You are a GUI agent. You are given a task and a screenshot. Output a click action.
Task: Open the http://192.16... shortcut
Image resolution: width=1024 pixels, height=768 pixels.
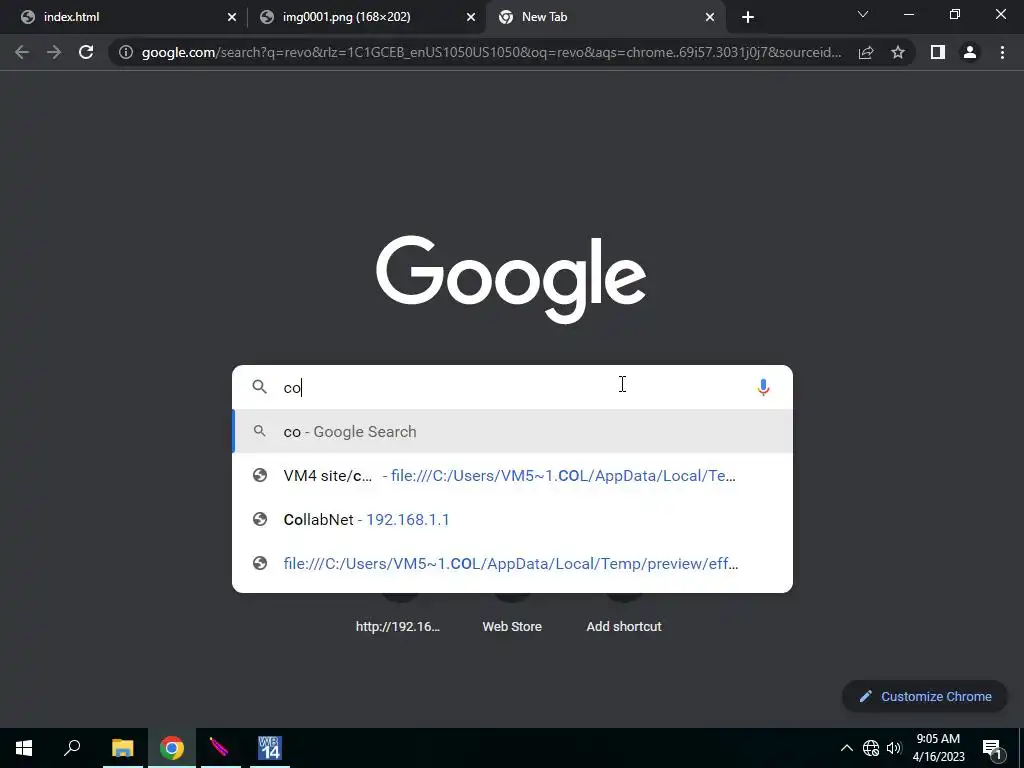pyautogui.click(x=398, y=626)
